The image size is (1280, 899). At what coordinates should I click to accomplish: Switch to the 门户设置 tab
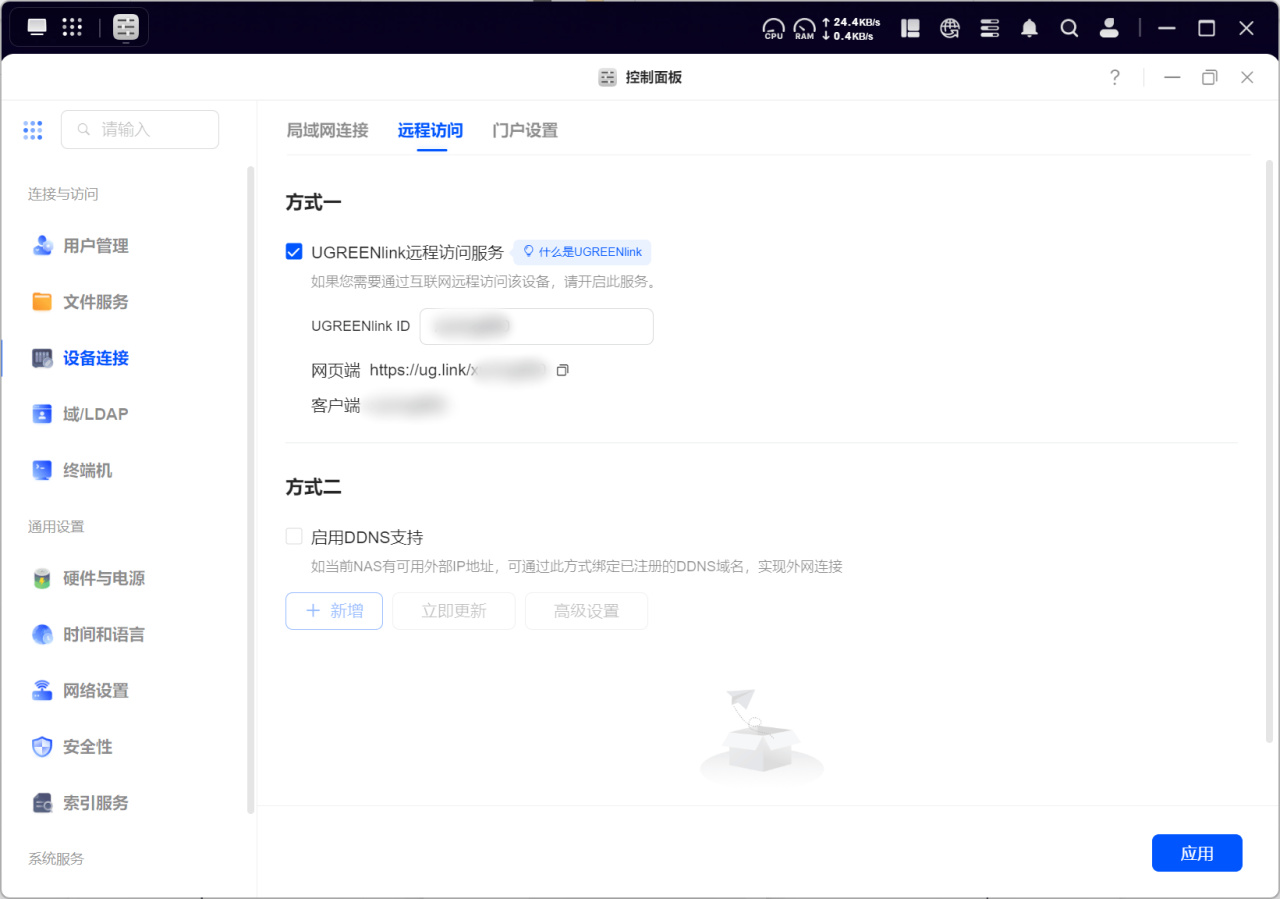[525, 130]
